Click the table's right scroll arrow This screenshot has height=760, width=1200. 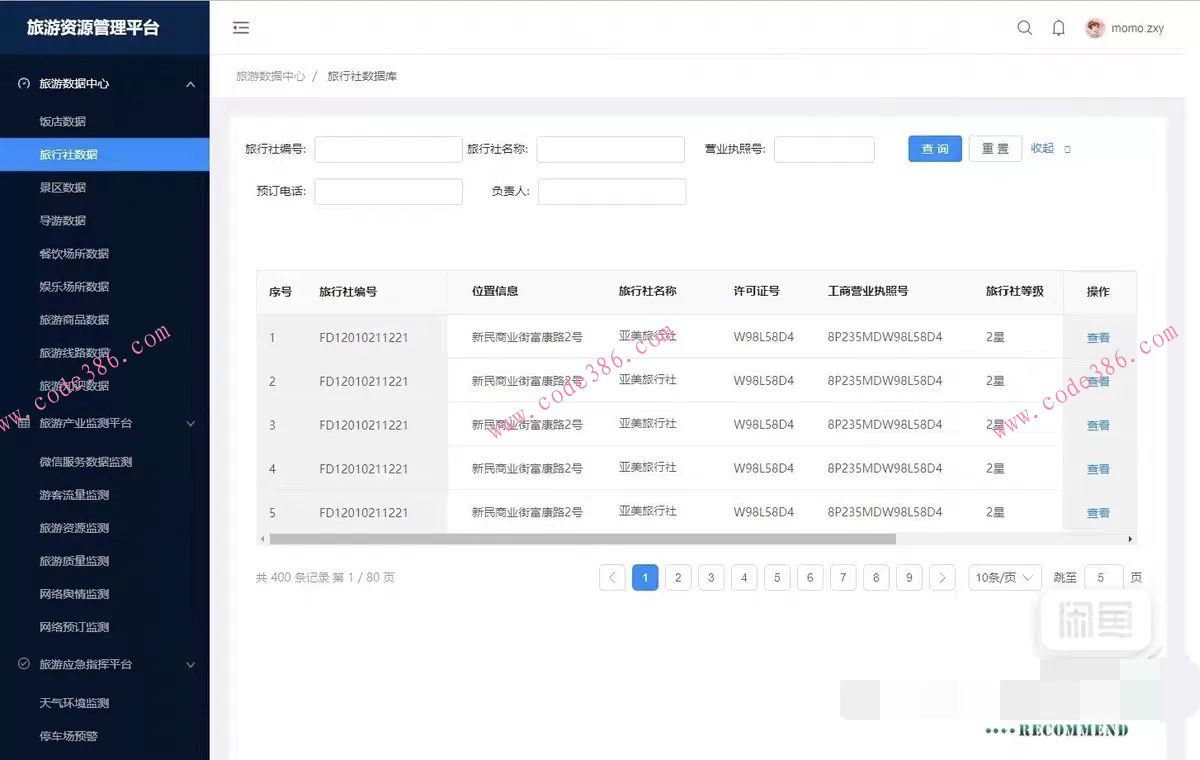pyautogui.click(x=1130, y=539)
